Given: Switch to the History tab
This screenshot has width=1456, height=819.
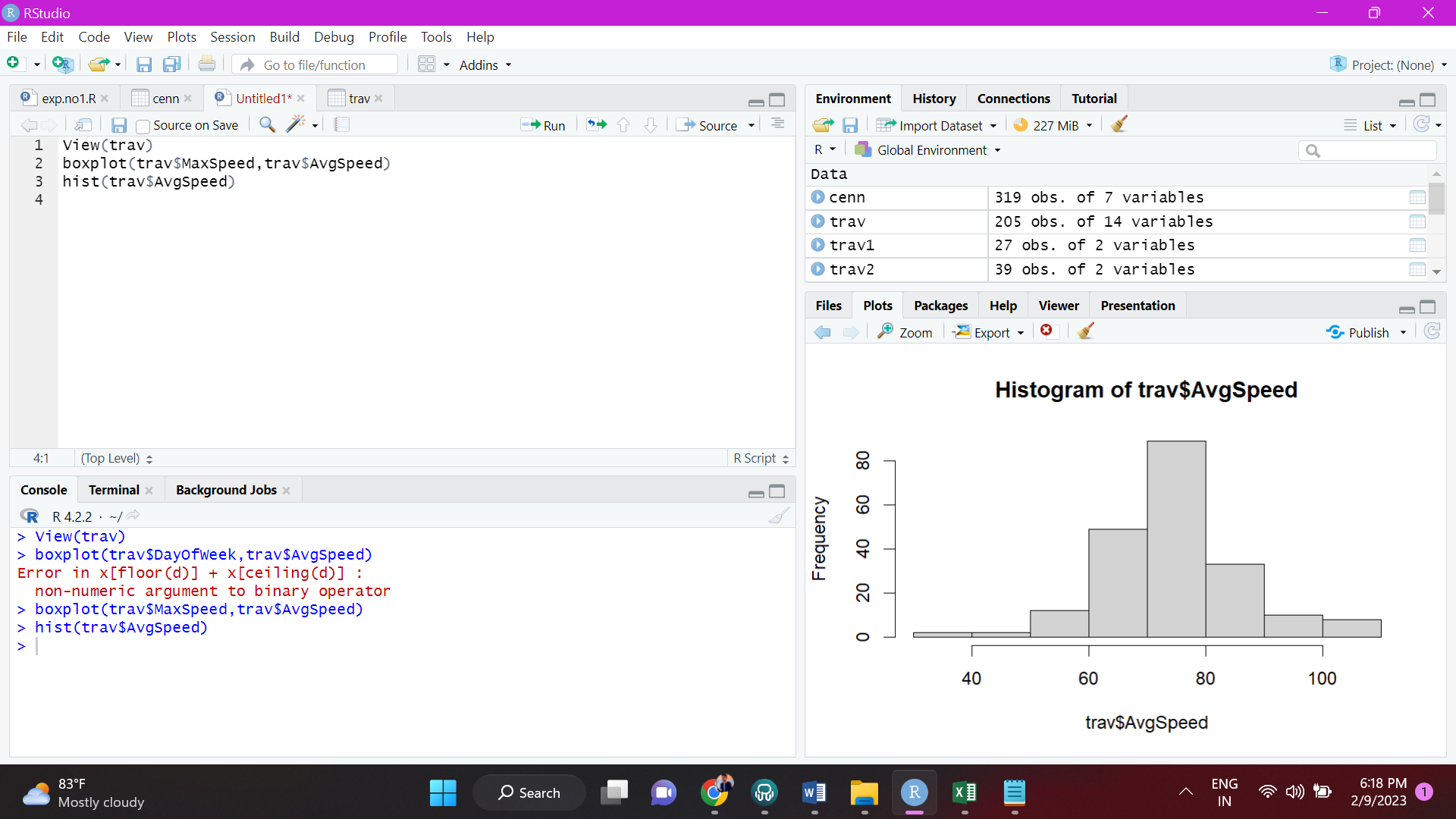Looking at the screenshot, I should click(x=934, y=98).
